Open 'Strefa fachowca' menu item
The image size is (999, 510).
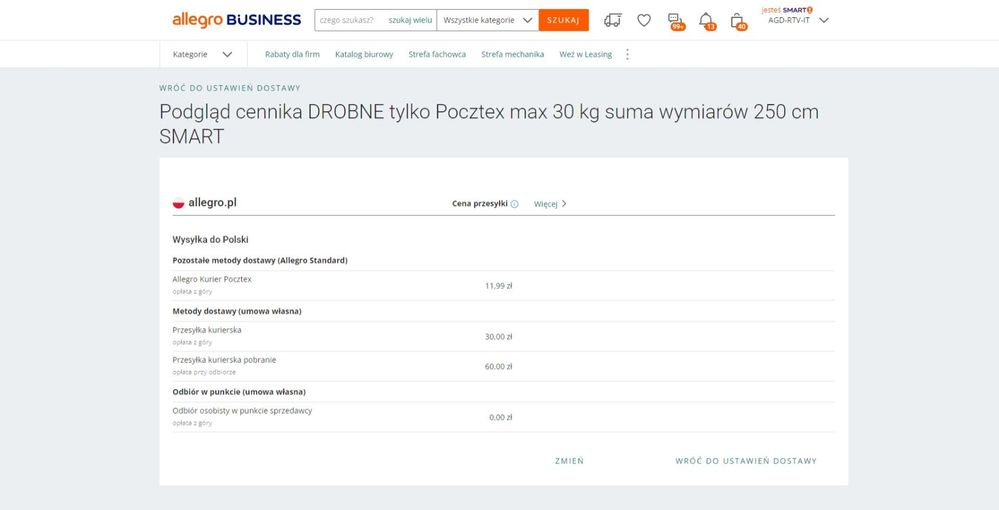click(437, 54)
